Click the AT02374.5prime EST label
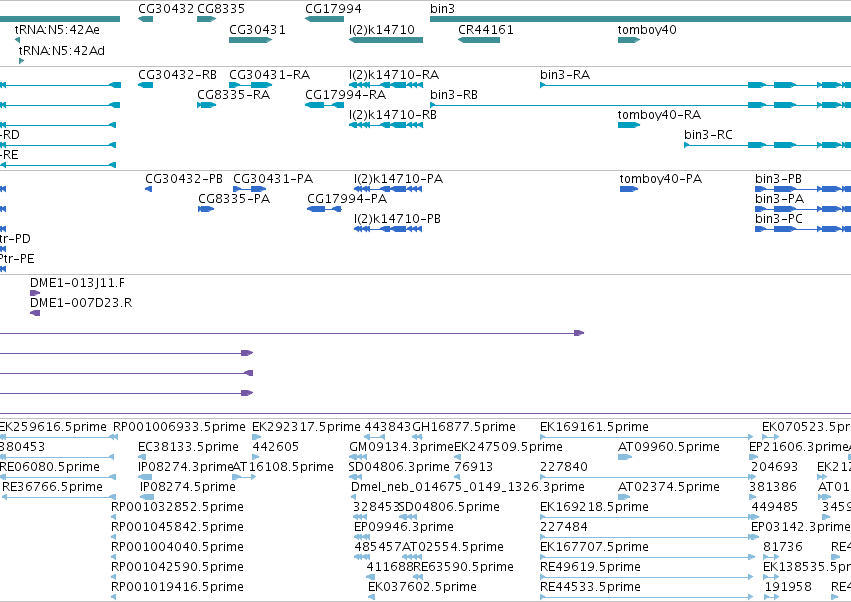 point(669,487)
